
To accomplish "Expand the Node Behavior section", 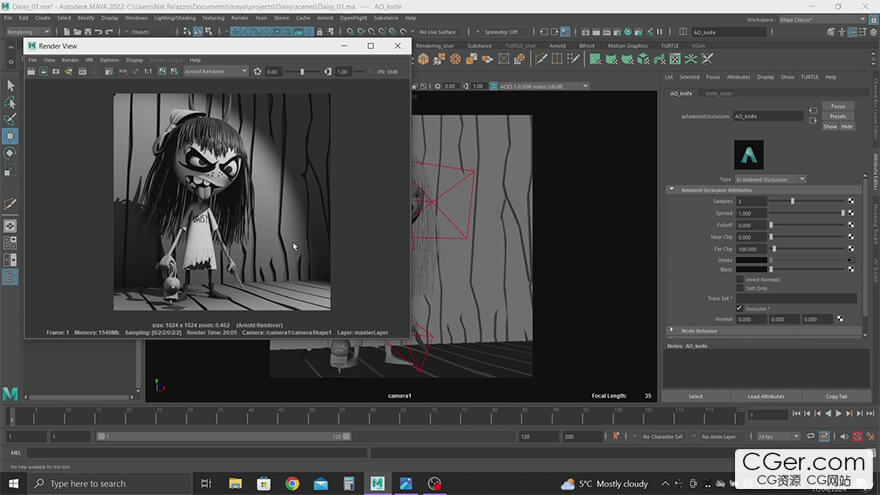I will [x=671, y=331].
